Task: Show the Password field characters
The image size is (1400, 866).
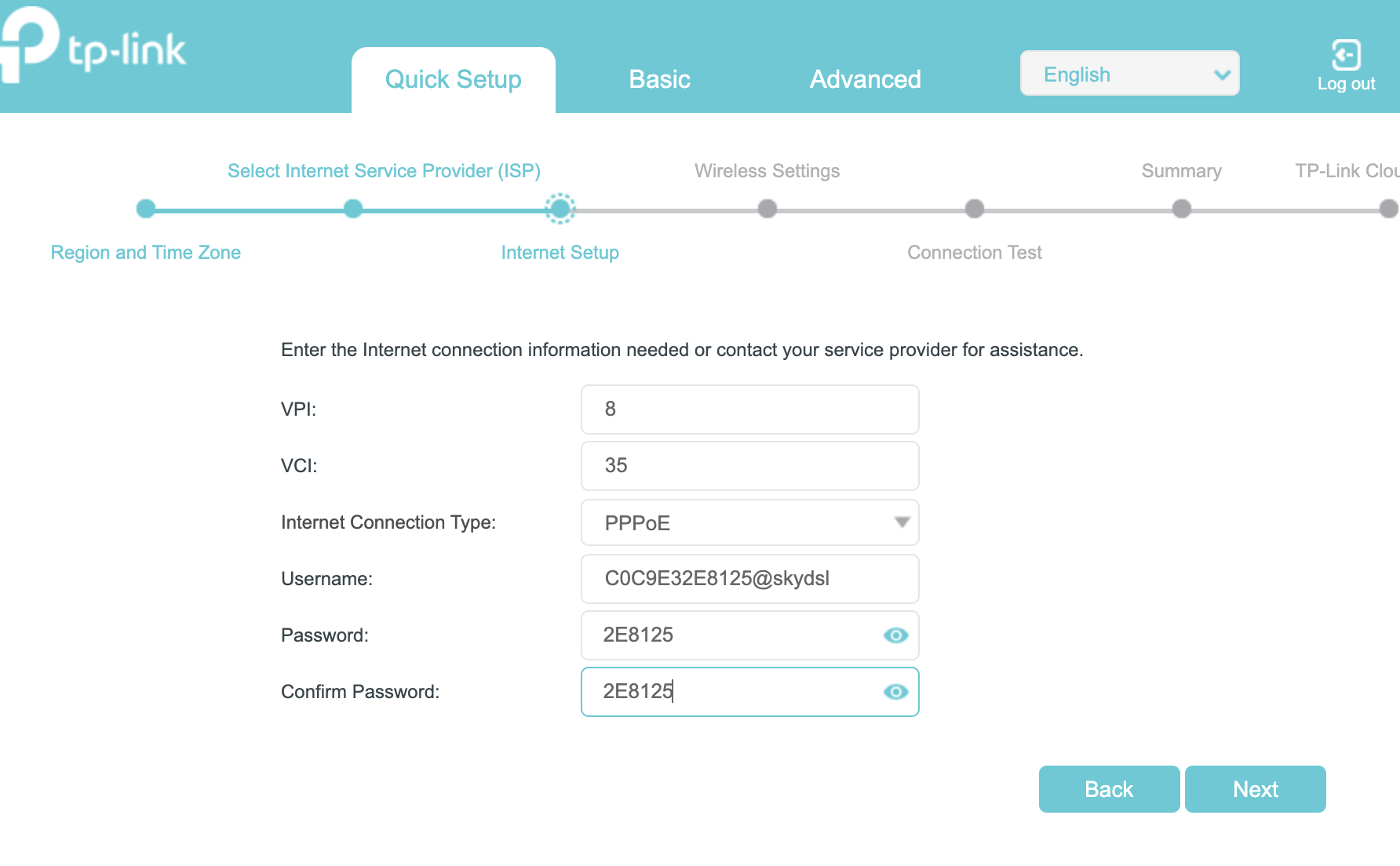Action: tap(895, 635)
